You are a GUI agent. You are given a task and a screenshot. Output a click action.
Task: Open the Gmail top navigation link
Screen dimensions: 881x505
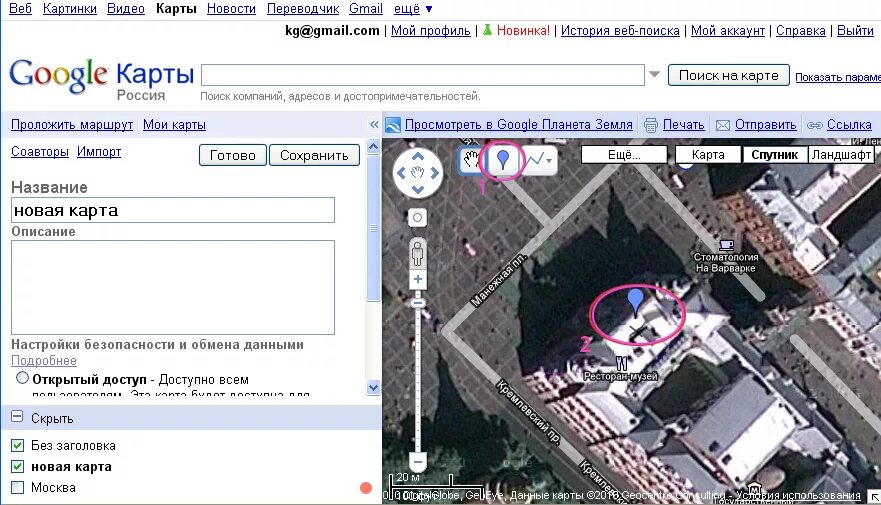[x=366, y=8]
